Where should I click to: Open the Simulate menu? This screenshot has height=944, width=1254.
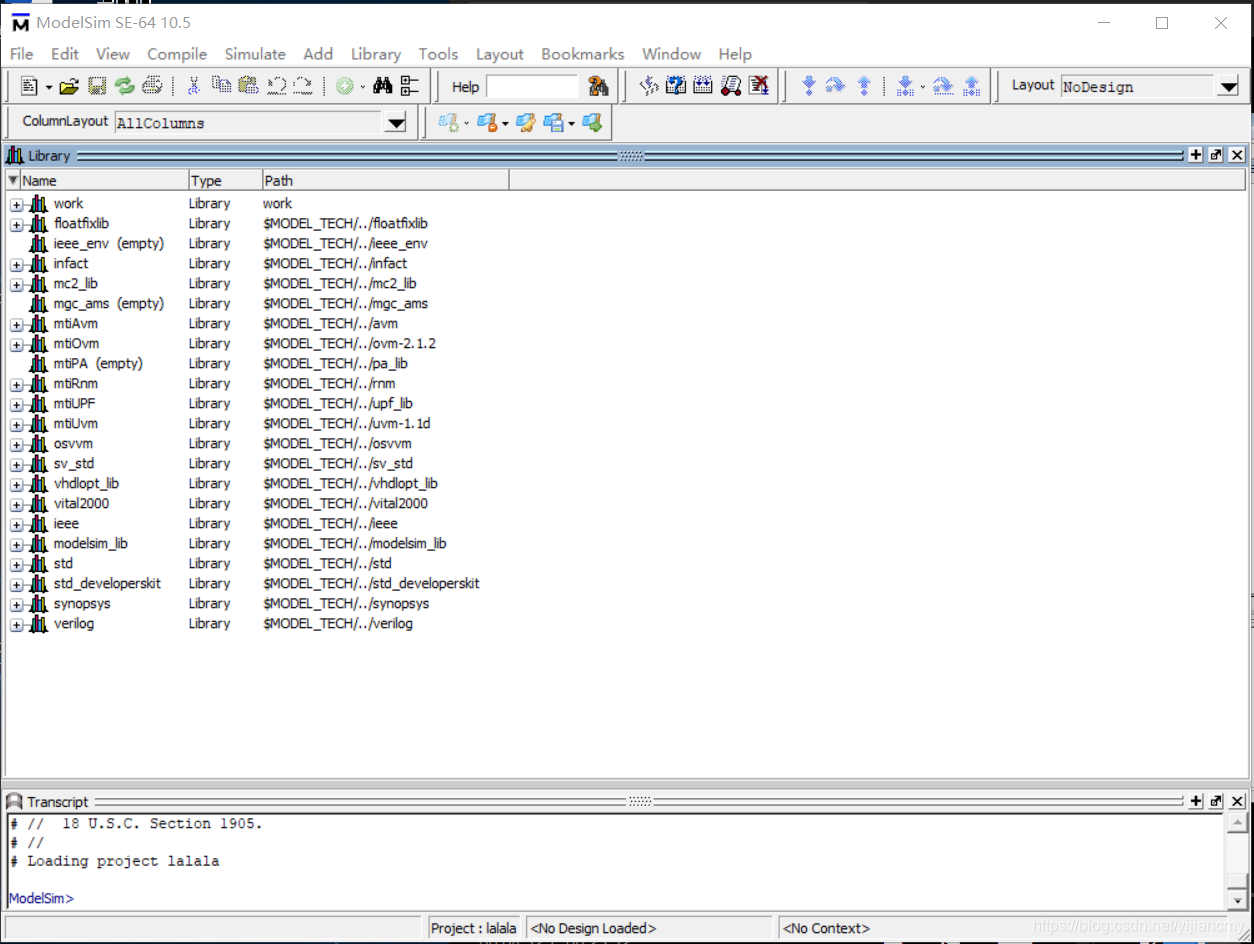click(x=255, y=54)
